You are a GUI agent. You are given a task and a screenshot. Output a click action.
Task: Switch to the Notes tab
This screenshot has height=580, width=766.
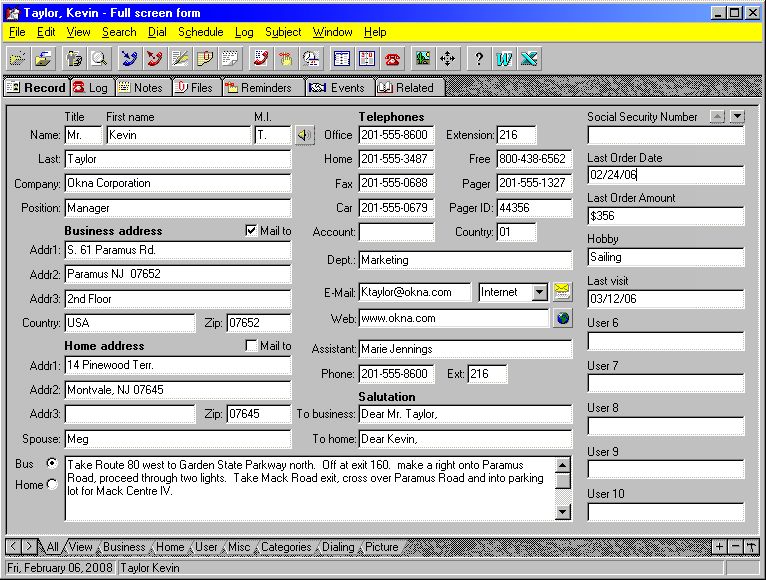tap(143, 87)
